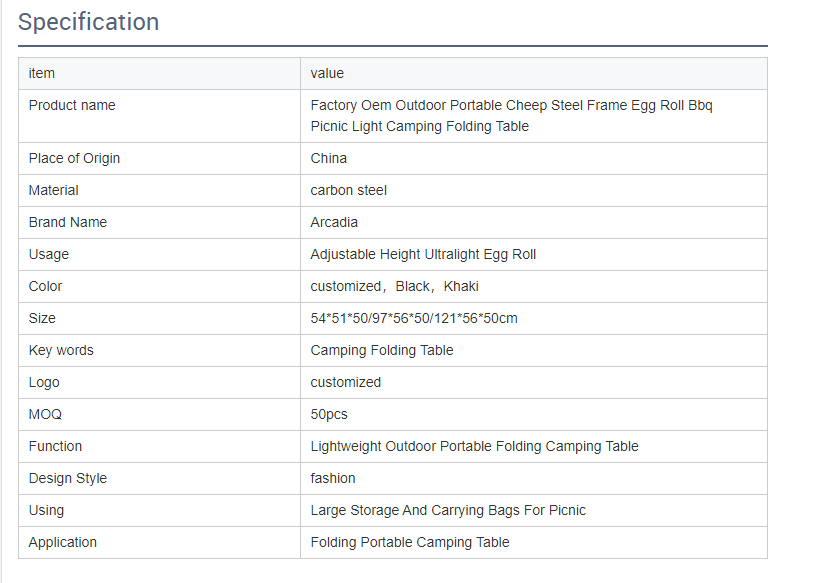816x583 pixels.
Task: Click the Place of Origin label
Action: point(74,158)
